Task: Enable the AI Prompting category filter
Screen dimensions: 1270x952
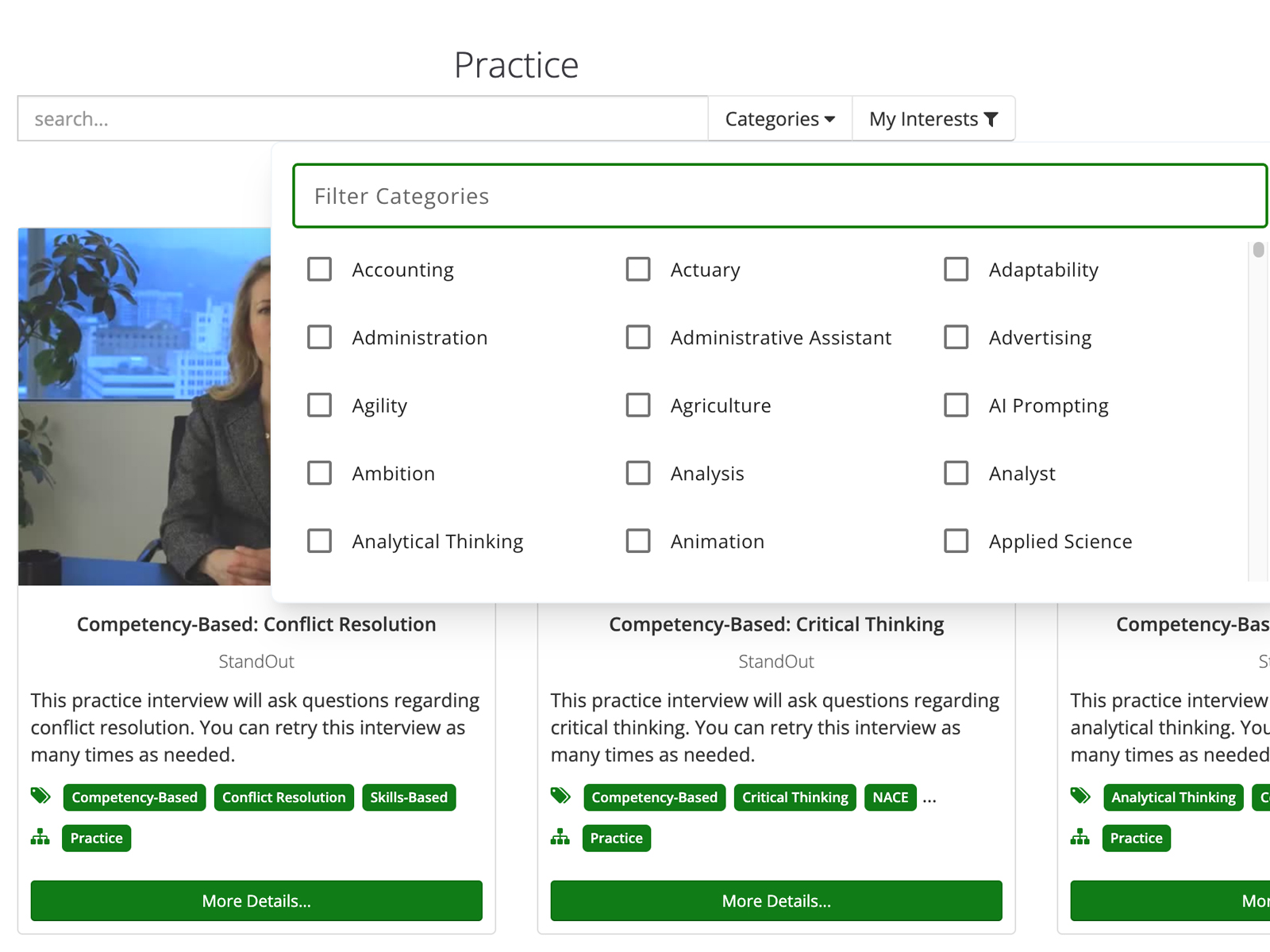Action: click(x=956, y=405)
